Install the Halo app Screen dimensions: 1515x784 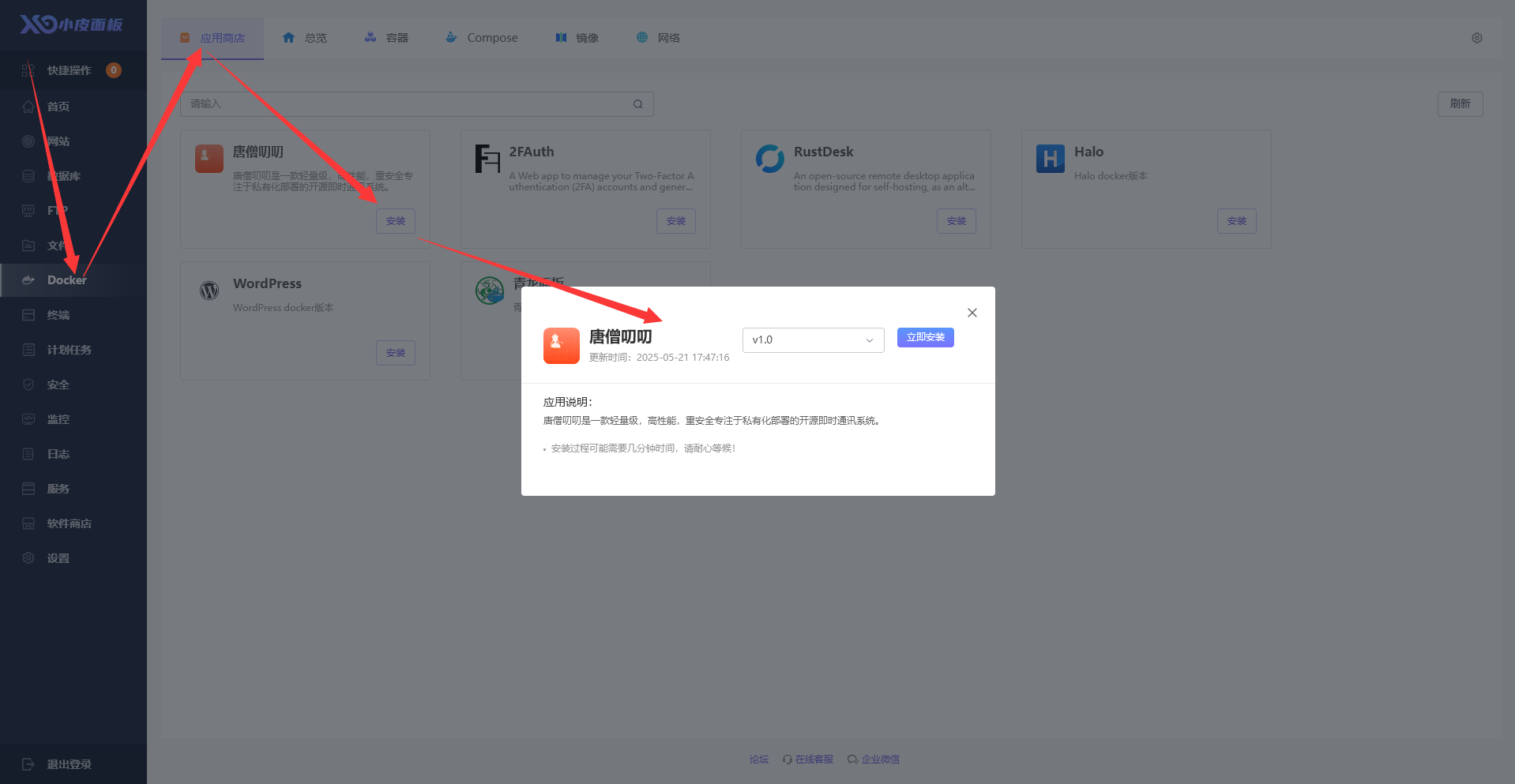pos(1236,221)
